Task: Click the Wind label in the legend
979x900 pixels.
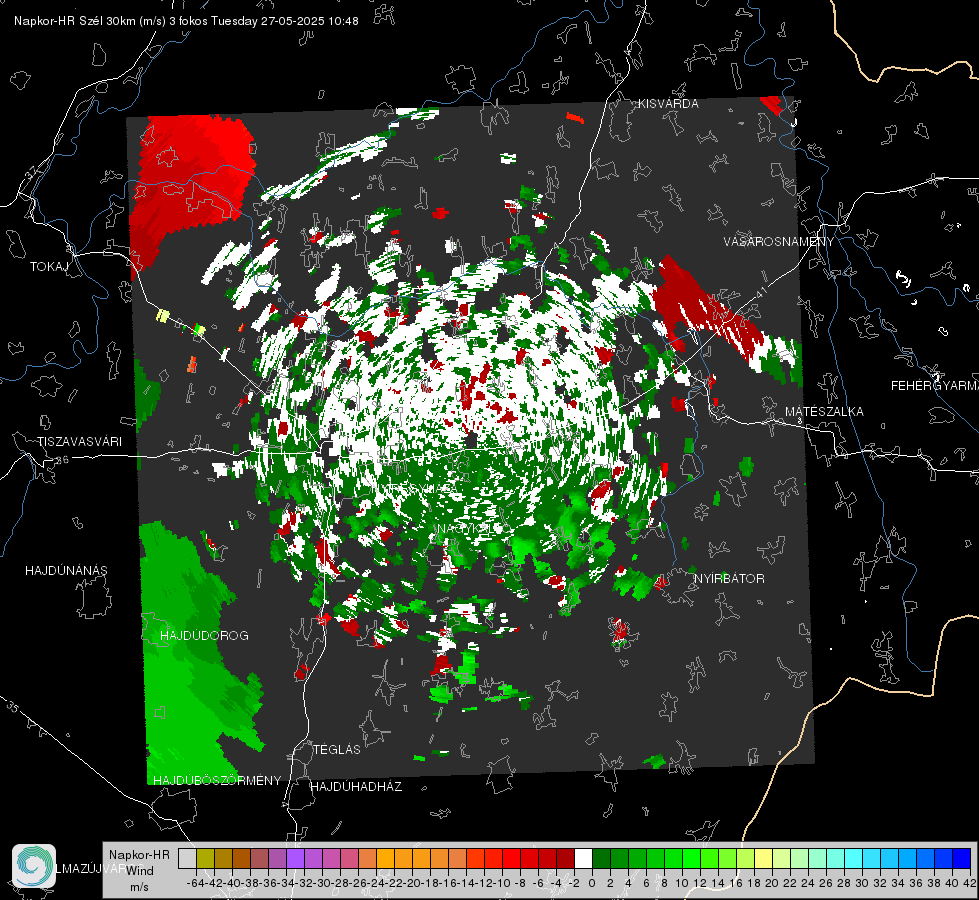Action: [x=140, y=871]
